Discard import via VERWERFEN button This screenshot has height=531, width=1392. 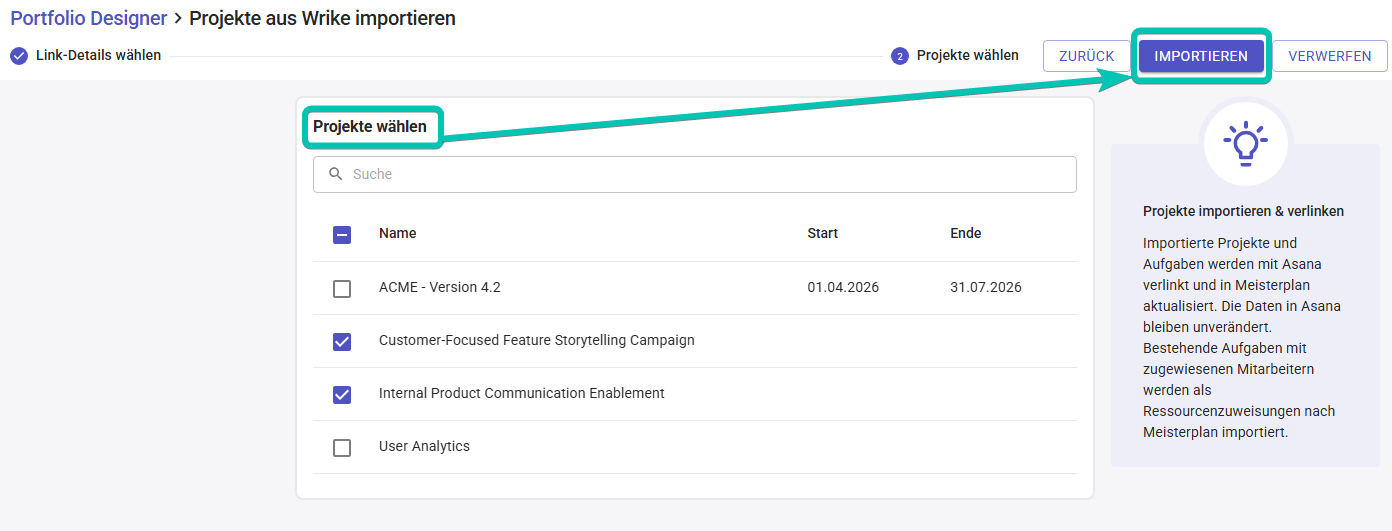1329,56
